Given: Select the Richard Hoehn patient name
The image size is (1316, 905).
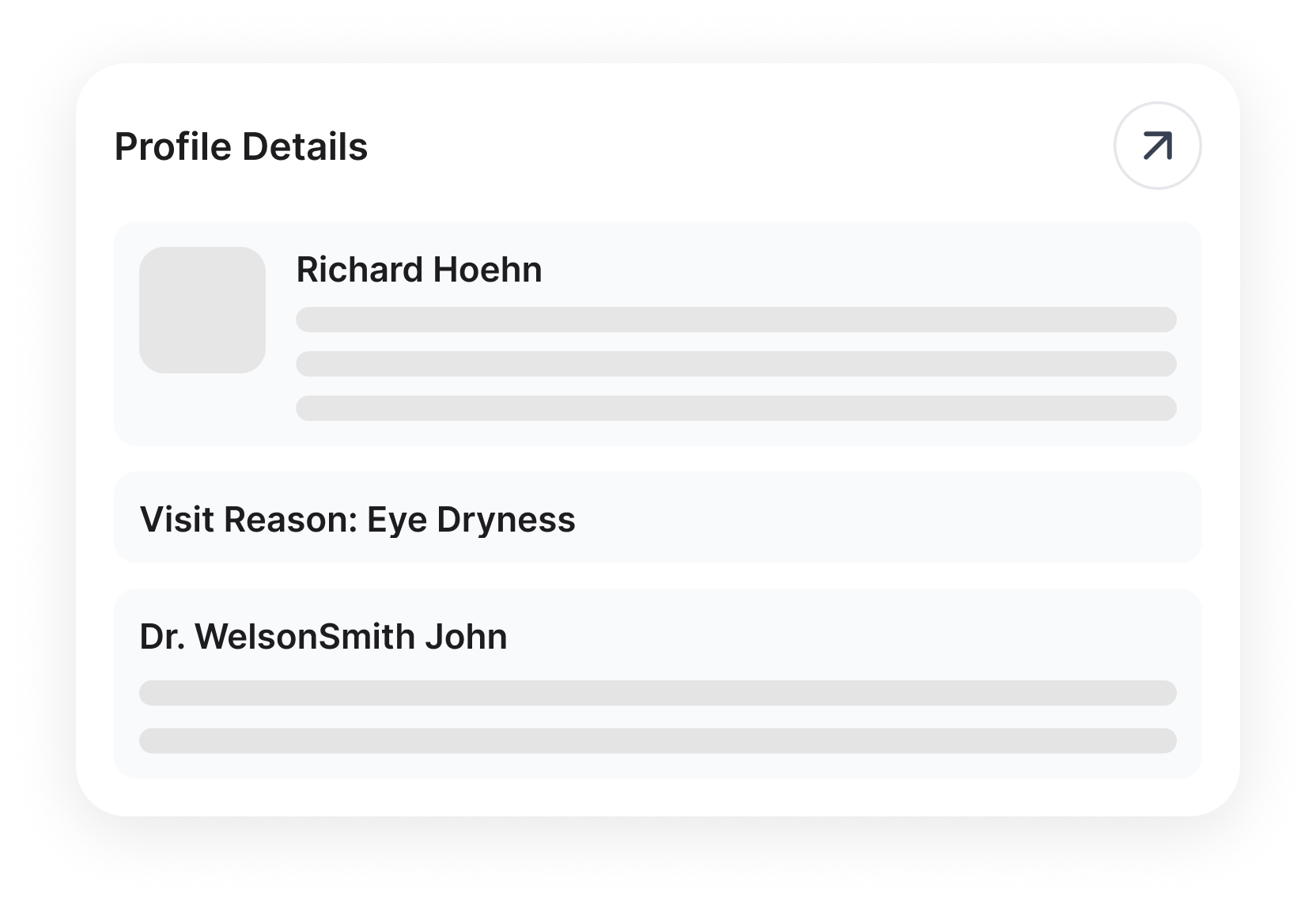Looking at the screenshot, I should pyautogui.click(x=418, y=270).
